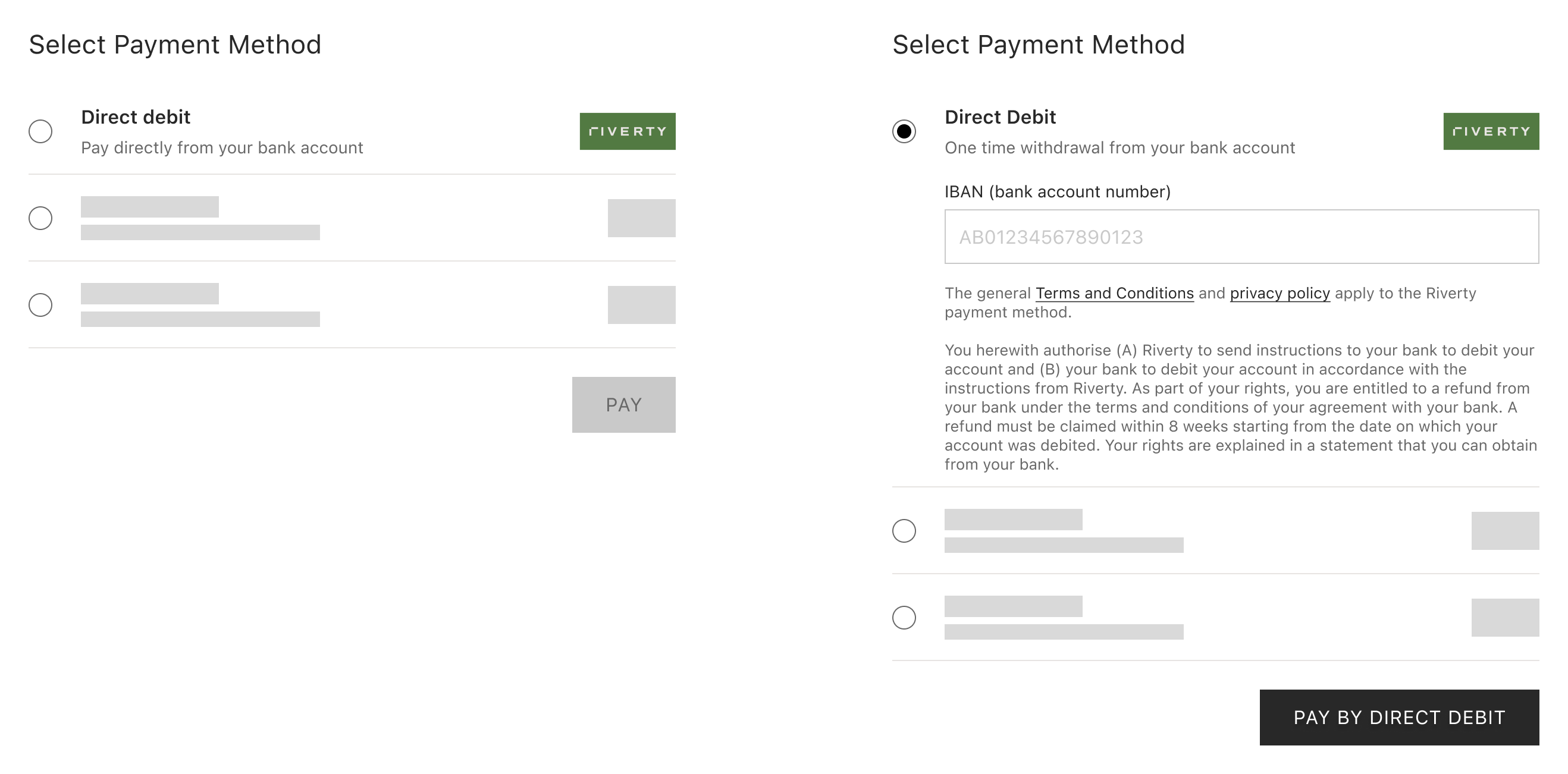
Task: Select the Direct Debit radio button on right panel
Action: tap(904, 131)
